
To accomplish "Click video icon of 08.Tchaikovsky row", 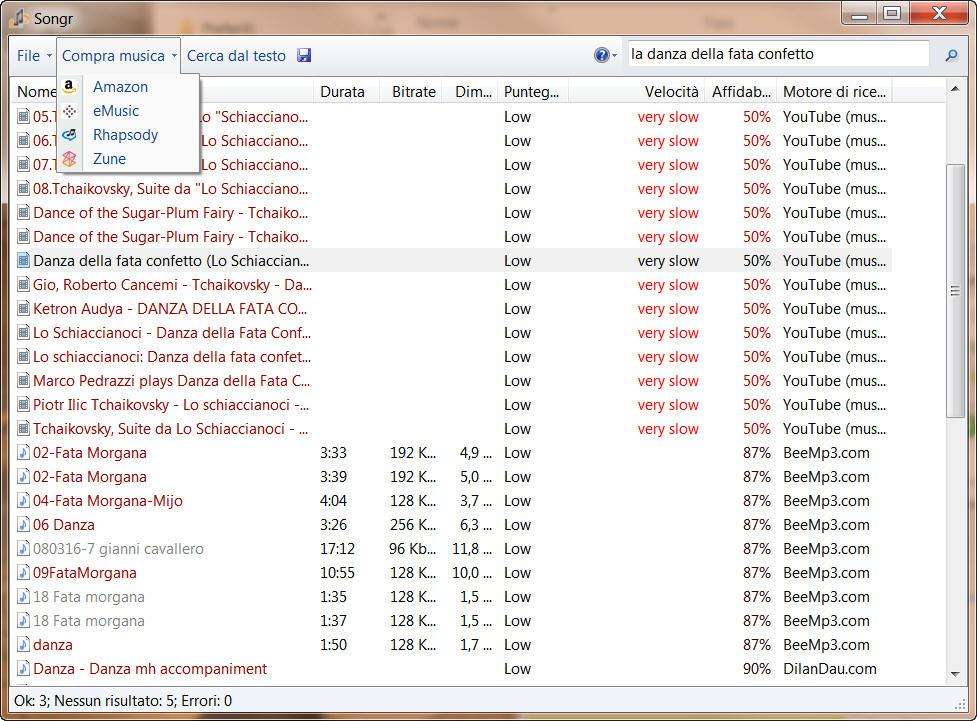I will [23, 188].
